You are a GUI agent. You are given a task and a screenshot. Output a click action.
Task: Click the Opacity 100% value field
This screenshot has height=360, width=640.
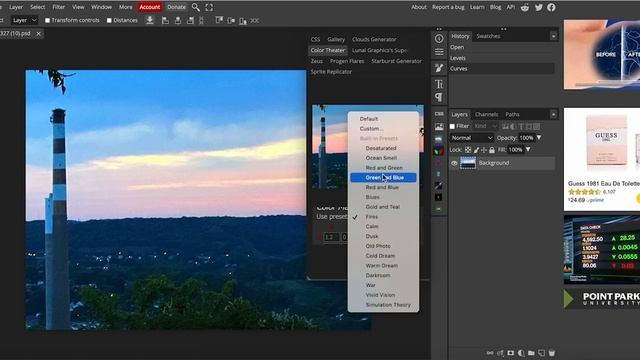pos(527,138)
